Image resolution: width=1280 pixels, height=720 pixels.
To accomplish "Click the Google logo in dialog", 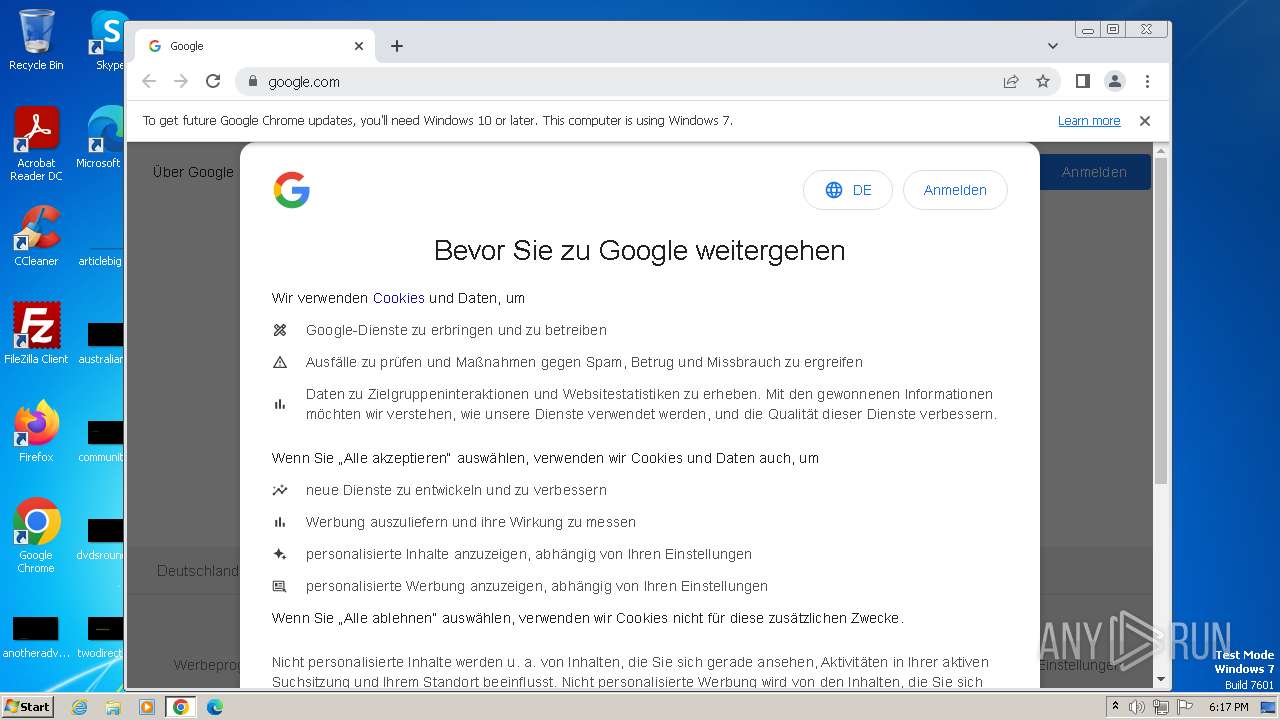I will [x=291, y=190].
